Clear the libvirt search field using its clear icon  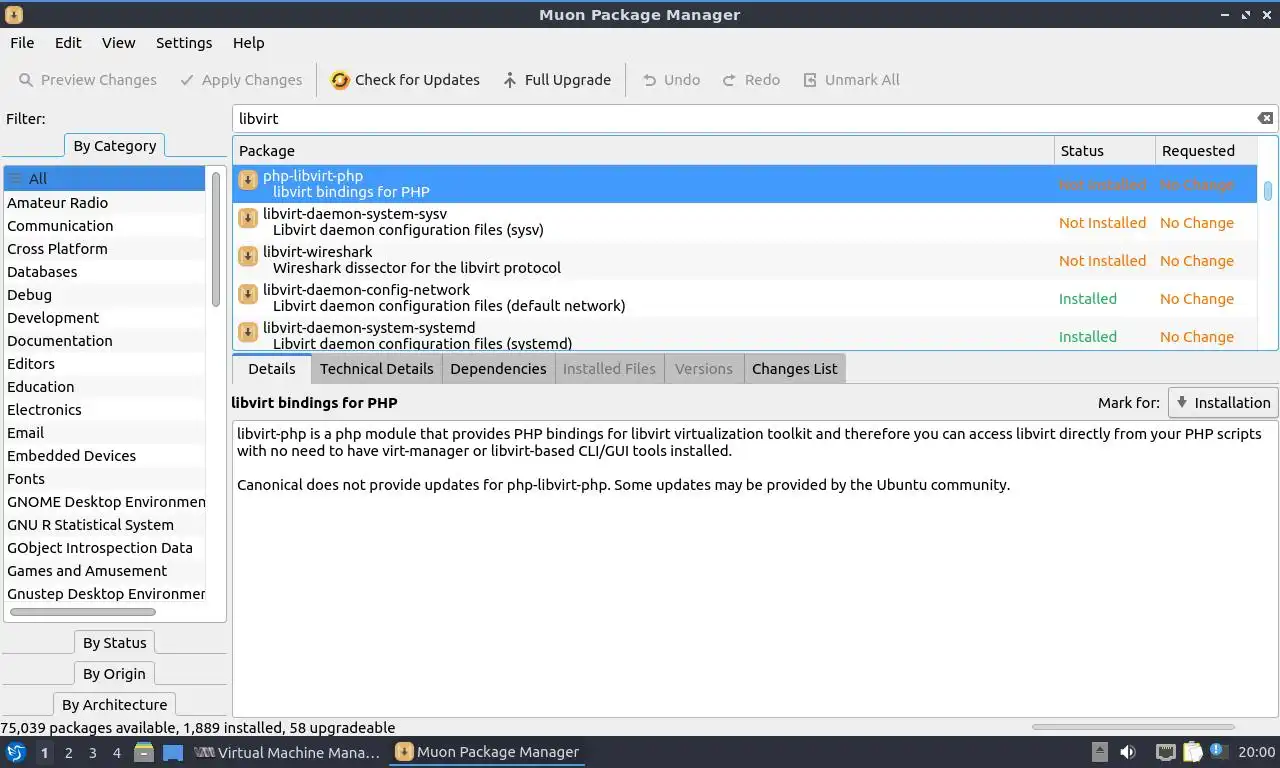tap(1265, 118)
